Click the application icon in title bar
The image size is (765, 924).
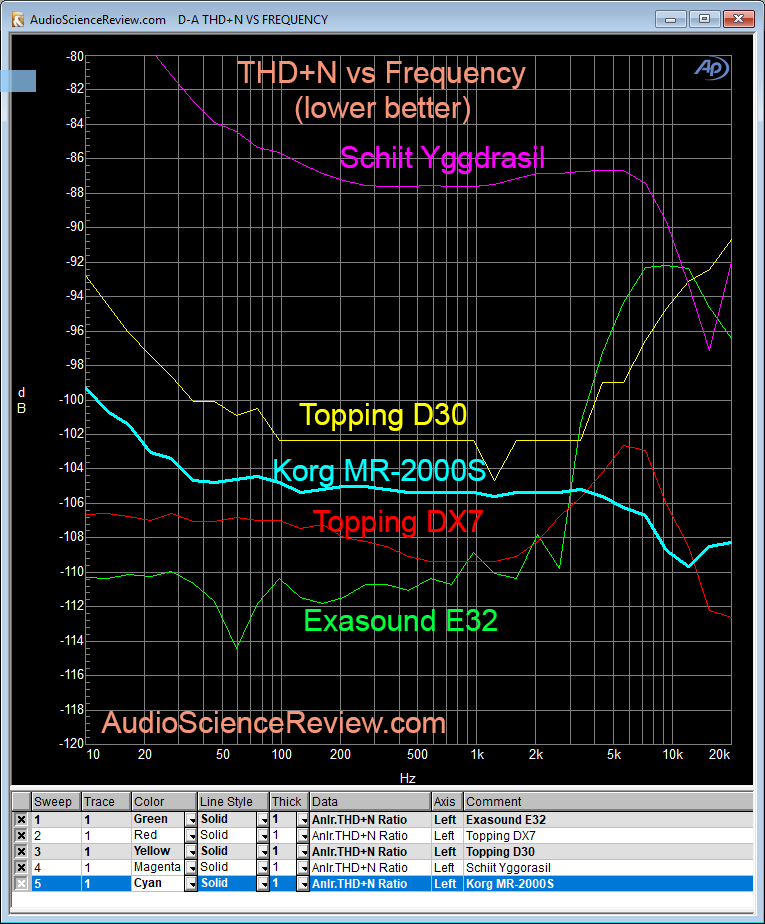[x=18, y=19]
